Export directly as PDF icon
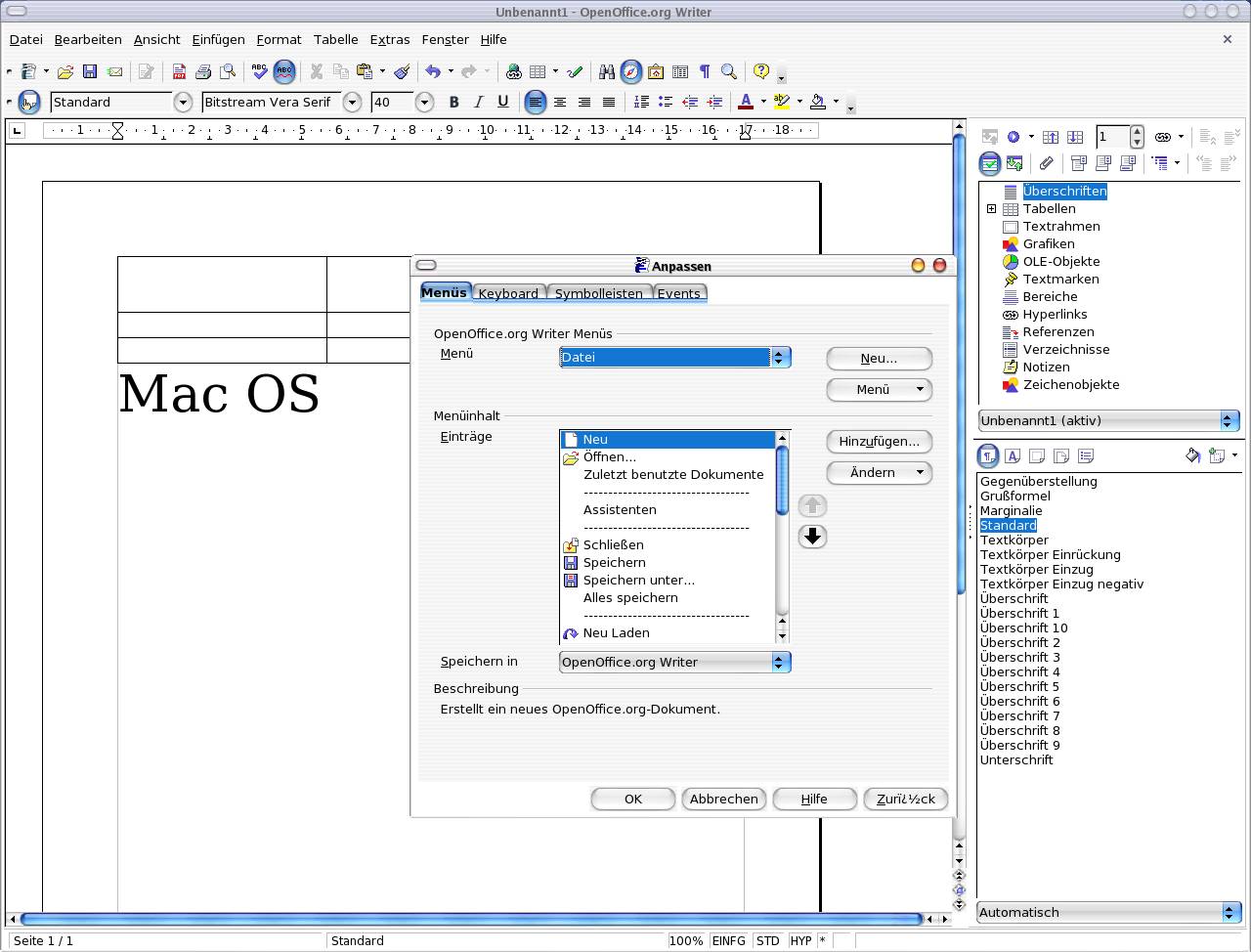Image resolution: width=1251 pixels, height=952 pixels. (x=179, y=71)
